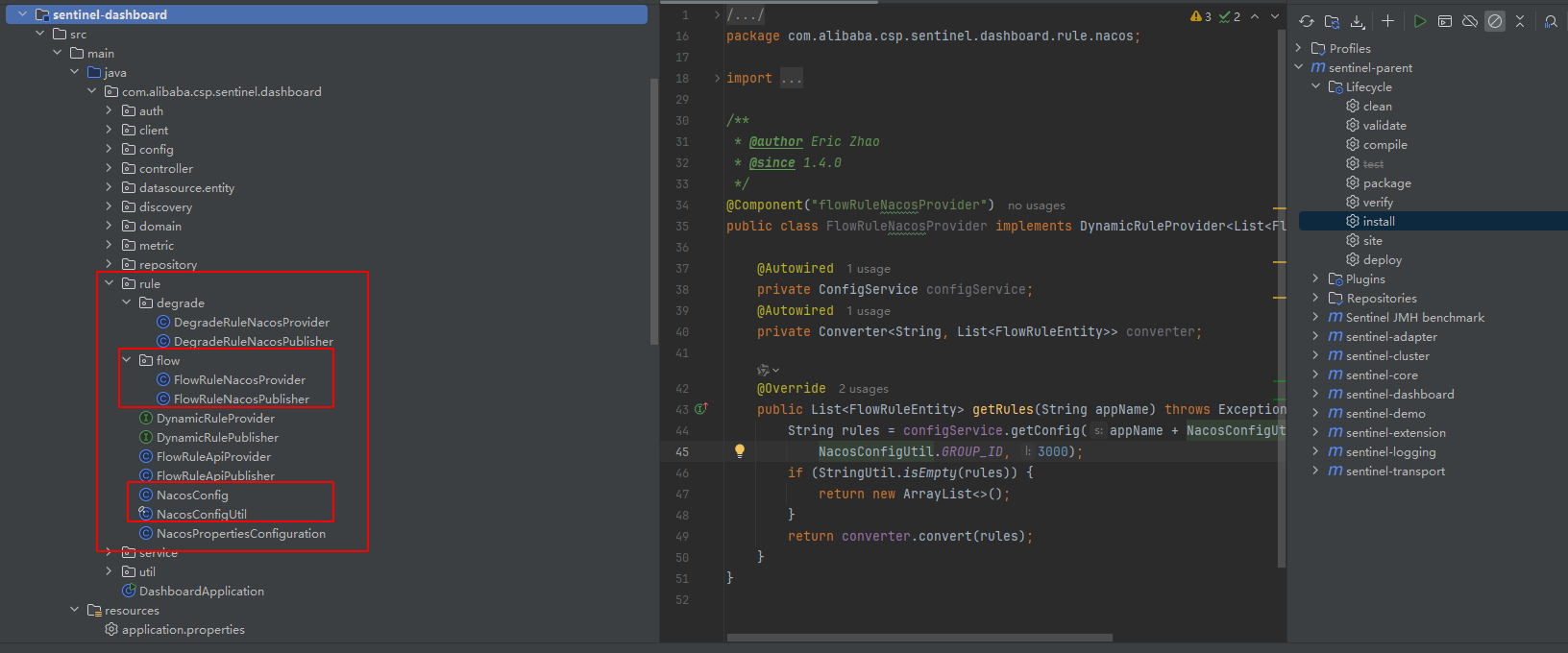Click the typo checks count indicator
Image resolution: width=1568 pixels, height=653 pixels.
1230,16
